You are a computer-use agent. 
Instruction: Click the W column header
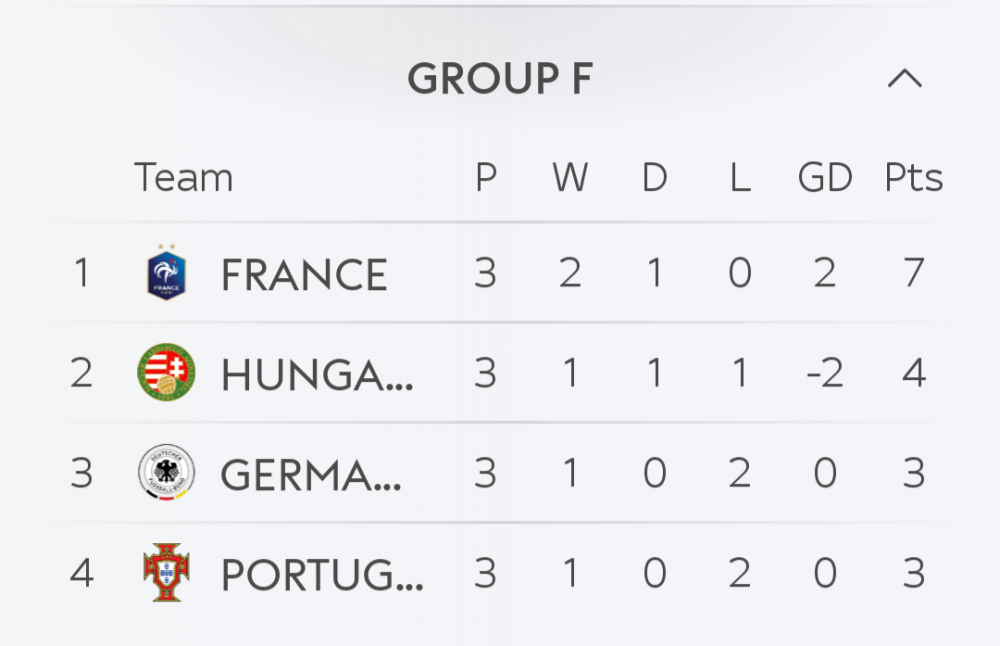(x=570, y=178)
